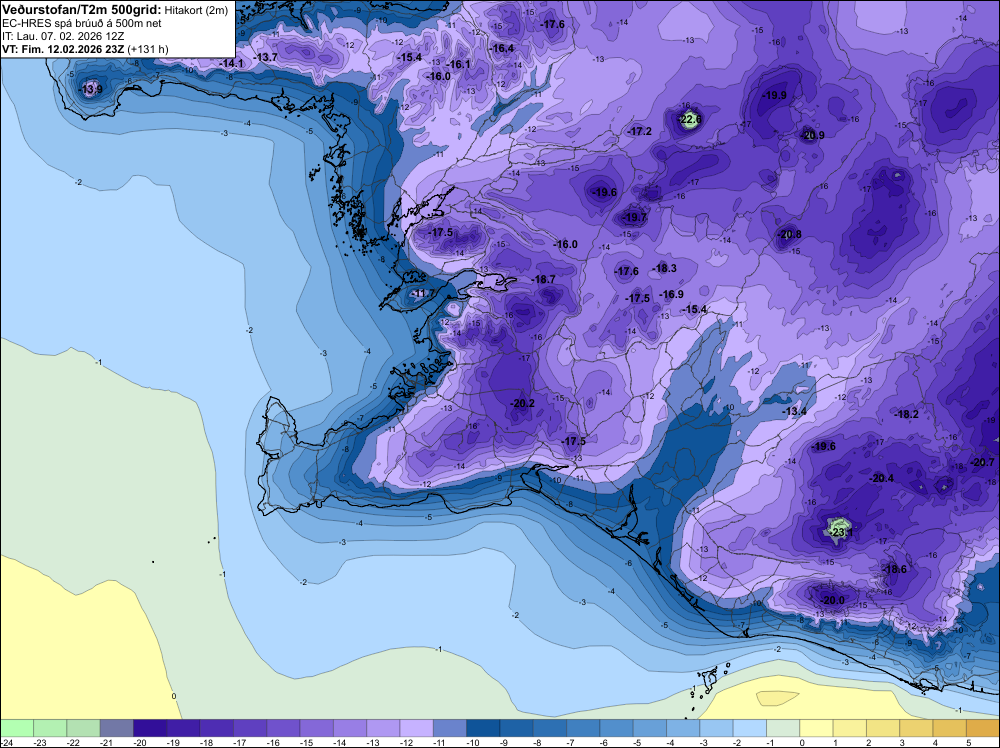Click the legend swatch labeled -10

pyautogui.click(x=483, y=728)
